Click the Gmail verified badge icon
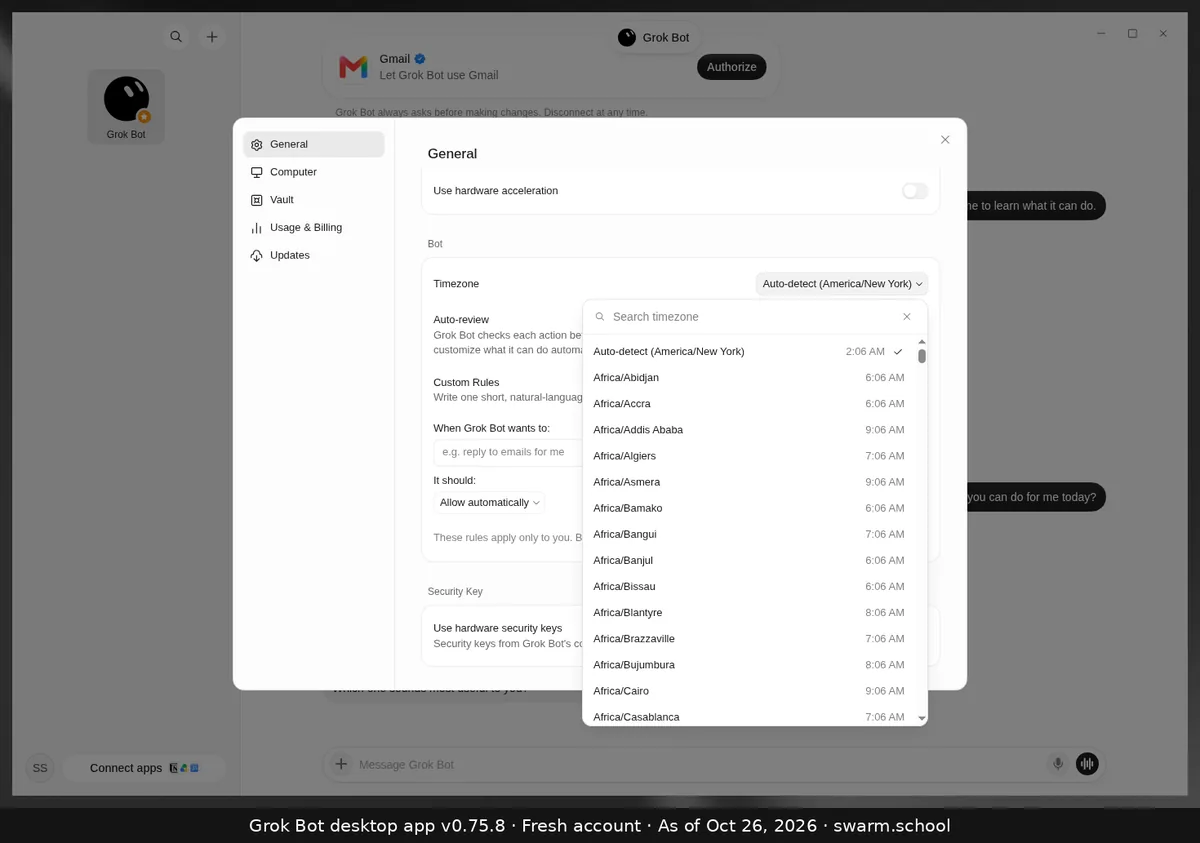 pos(421,59)
